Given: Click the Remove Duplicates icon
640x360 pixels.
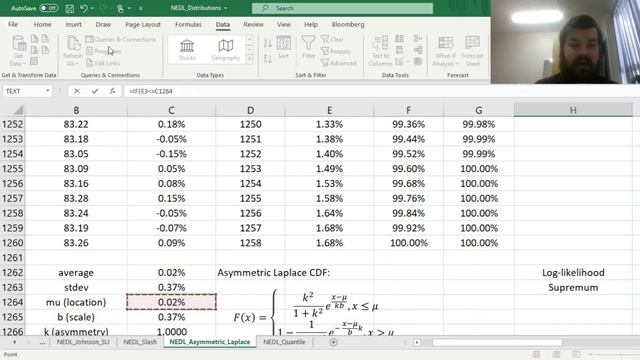Looking at the screenshot, I should point(399,50).
